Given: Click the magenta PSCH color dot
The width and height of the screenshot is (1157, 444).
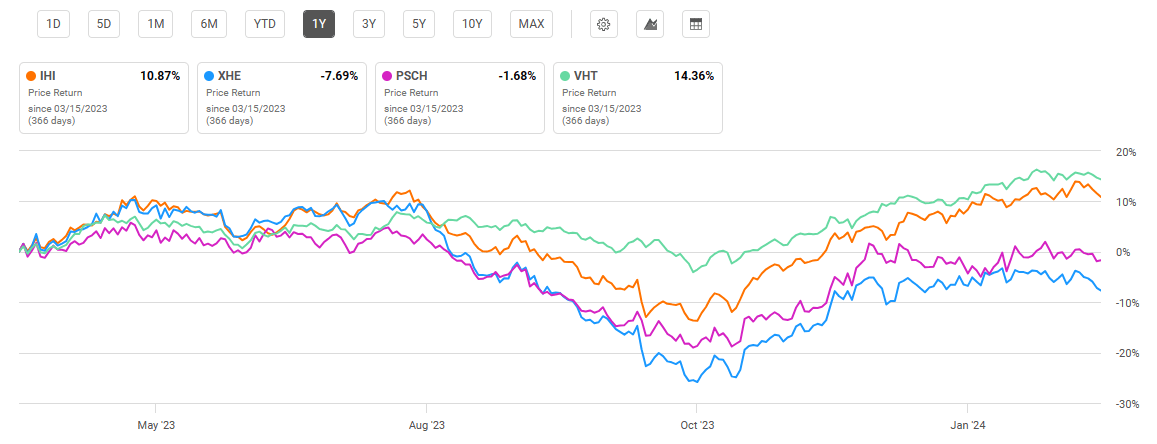Looking at the screenshot, I should coord(388,76).
